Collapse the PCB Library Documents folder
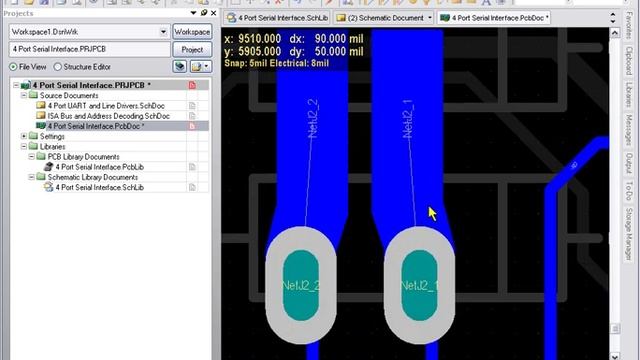Viewport: 640px width, 360px height. tap(31, 157)
